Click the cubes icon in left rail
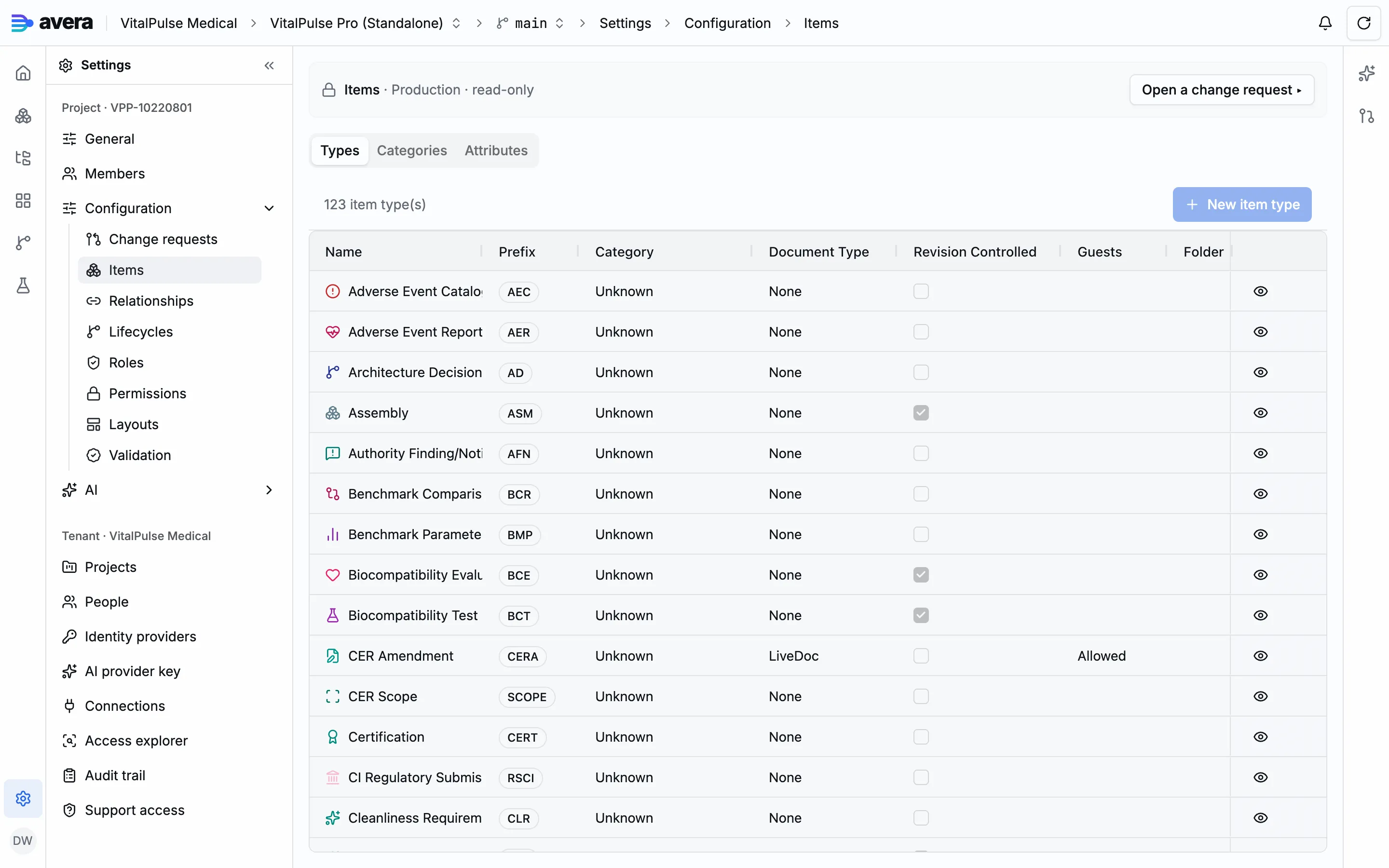 (x=23, y=115)
